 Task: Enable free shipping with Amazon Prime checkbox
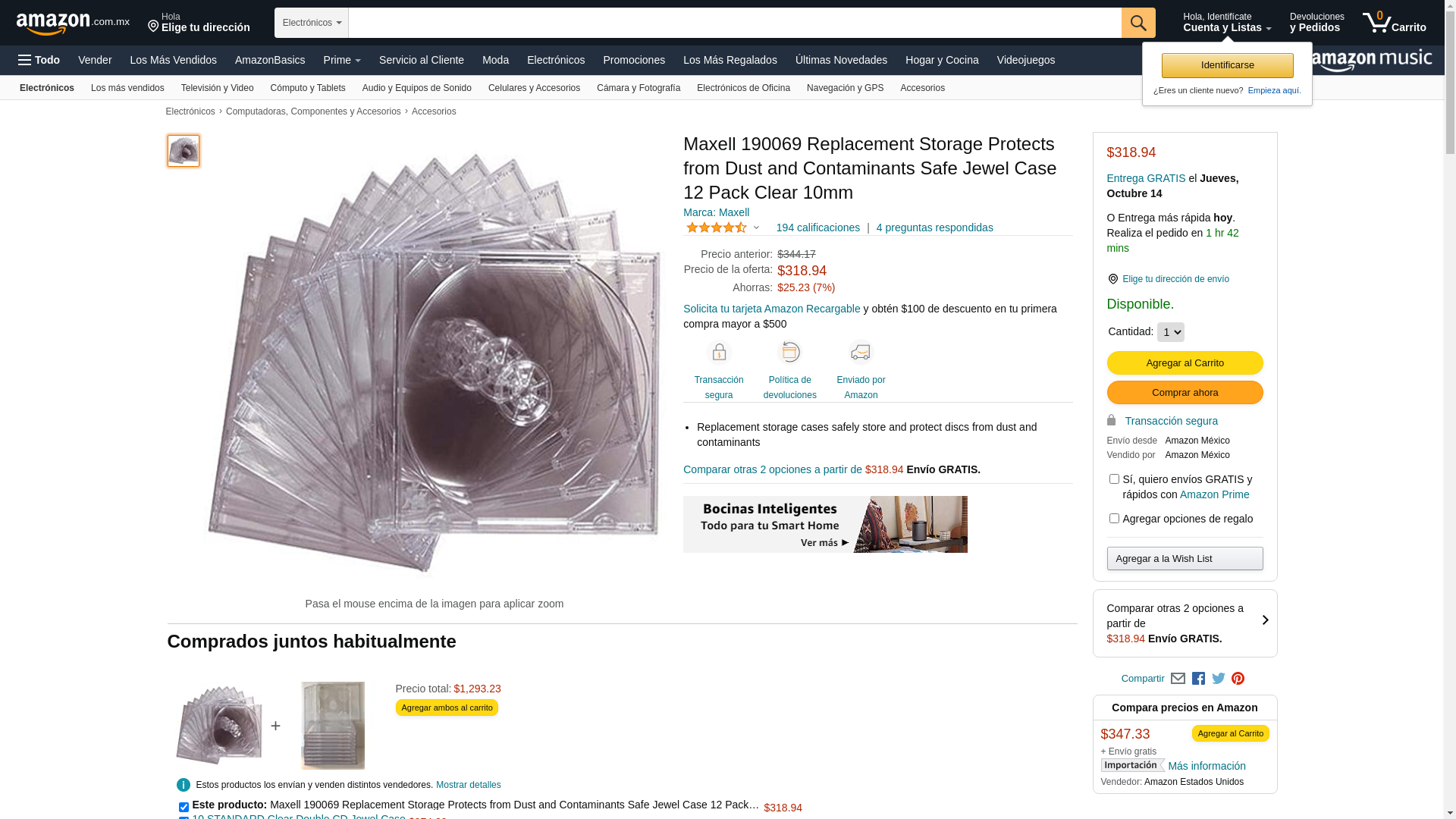(x=1114, y=479)
